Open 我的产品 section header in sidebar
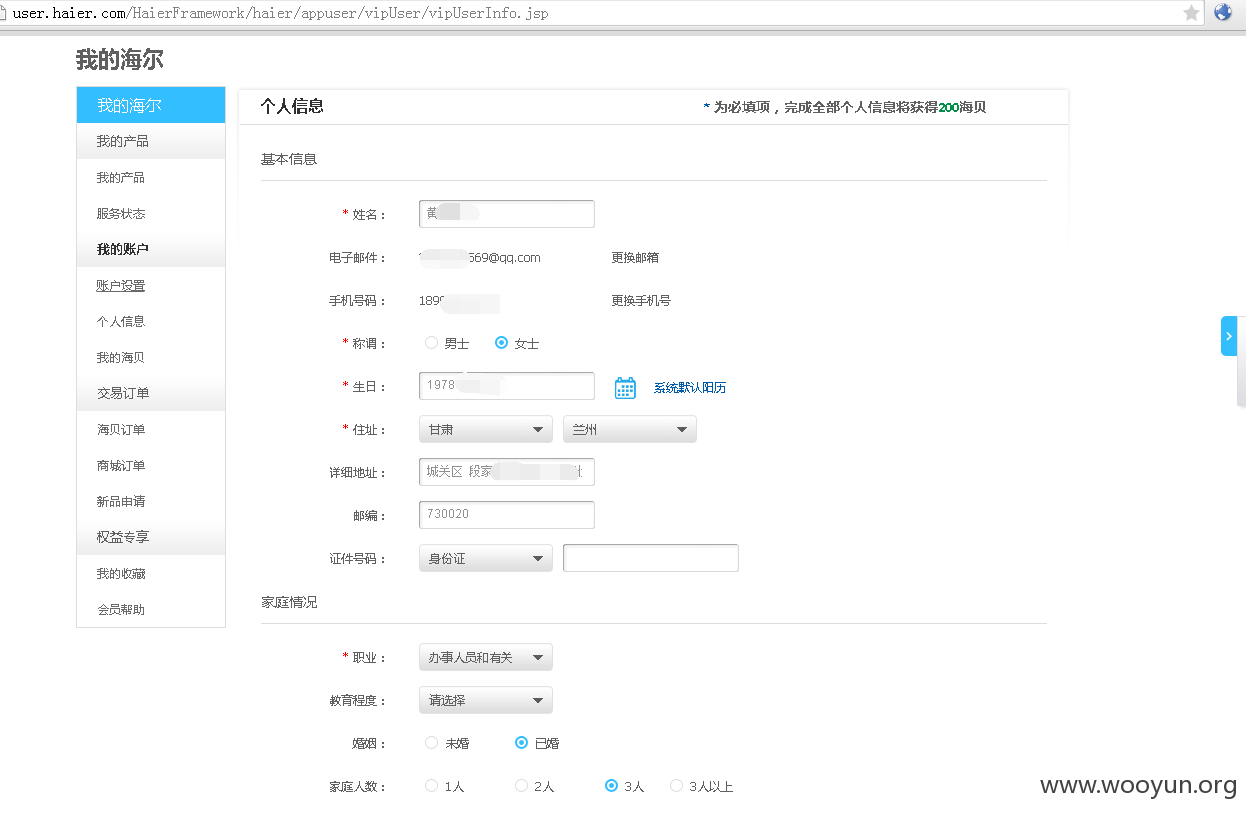 [151, 141]
